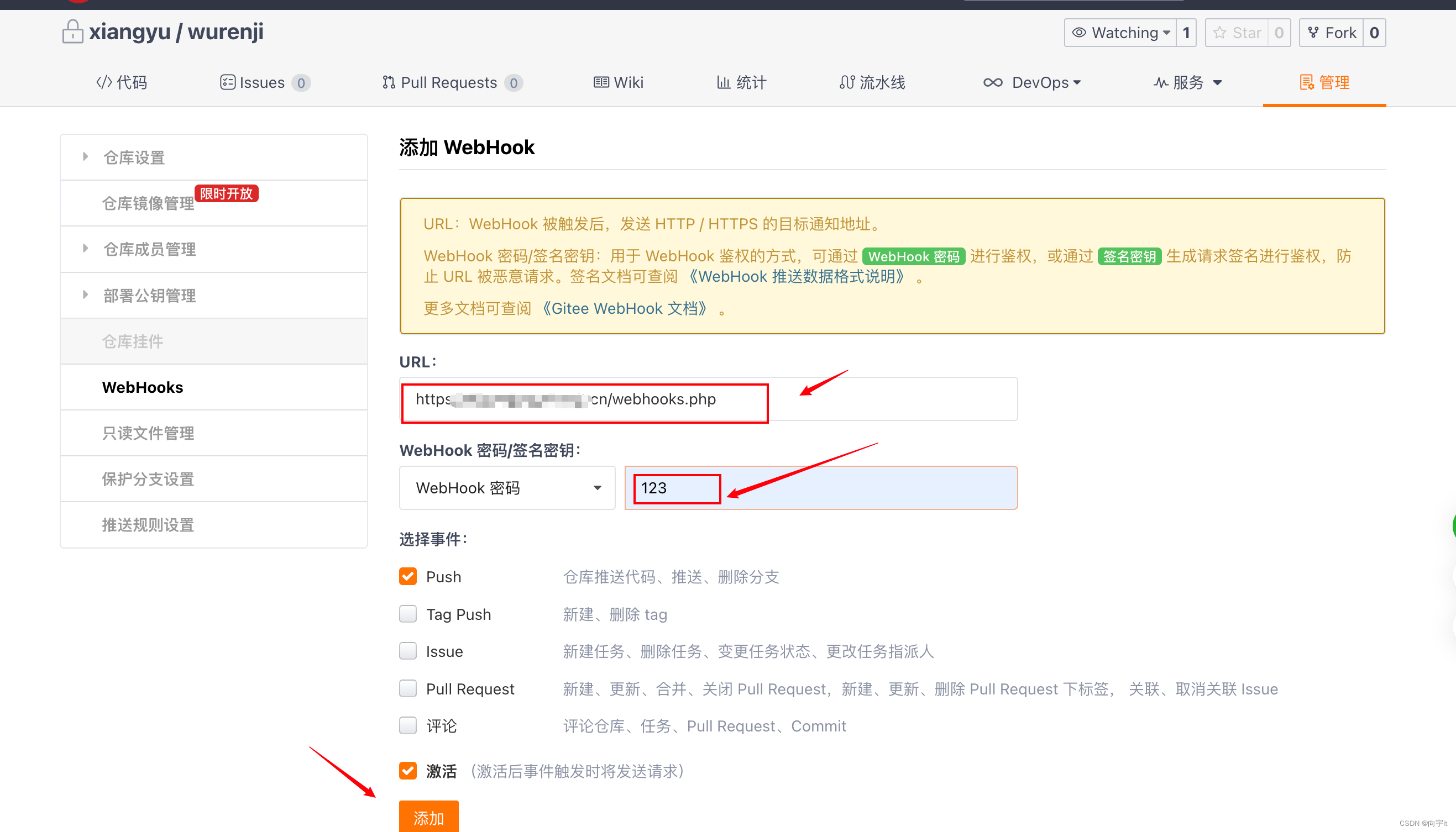The width and height of the screenshot is (1456, 832).
Task: Open the WebHook 密码 type dropdown
Action: coord(506,487)
